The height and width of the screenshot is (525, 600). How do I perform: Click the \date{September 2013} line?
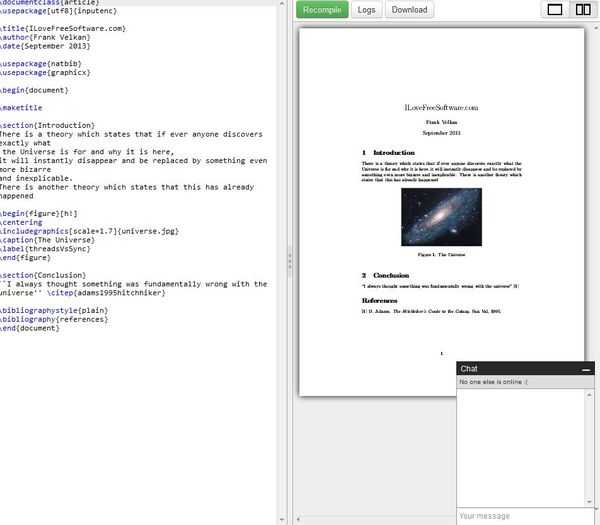click(45, 46)
